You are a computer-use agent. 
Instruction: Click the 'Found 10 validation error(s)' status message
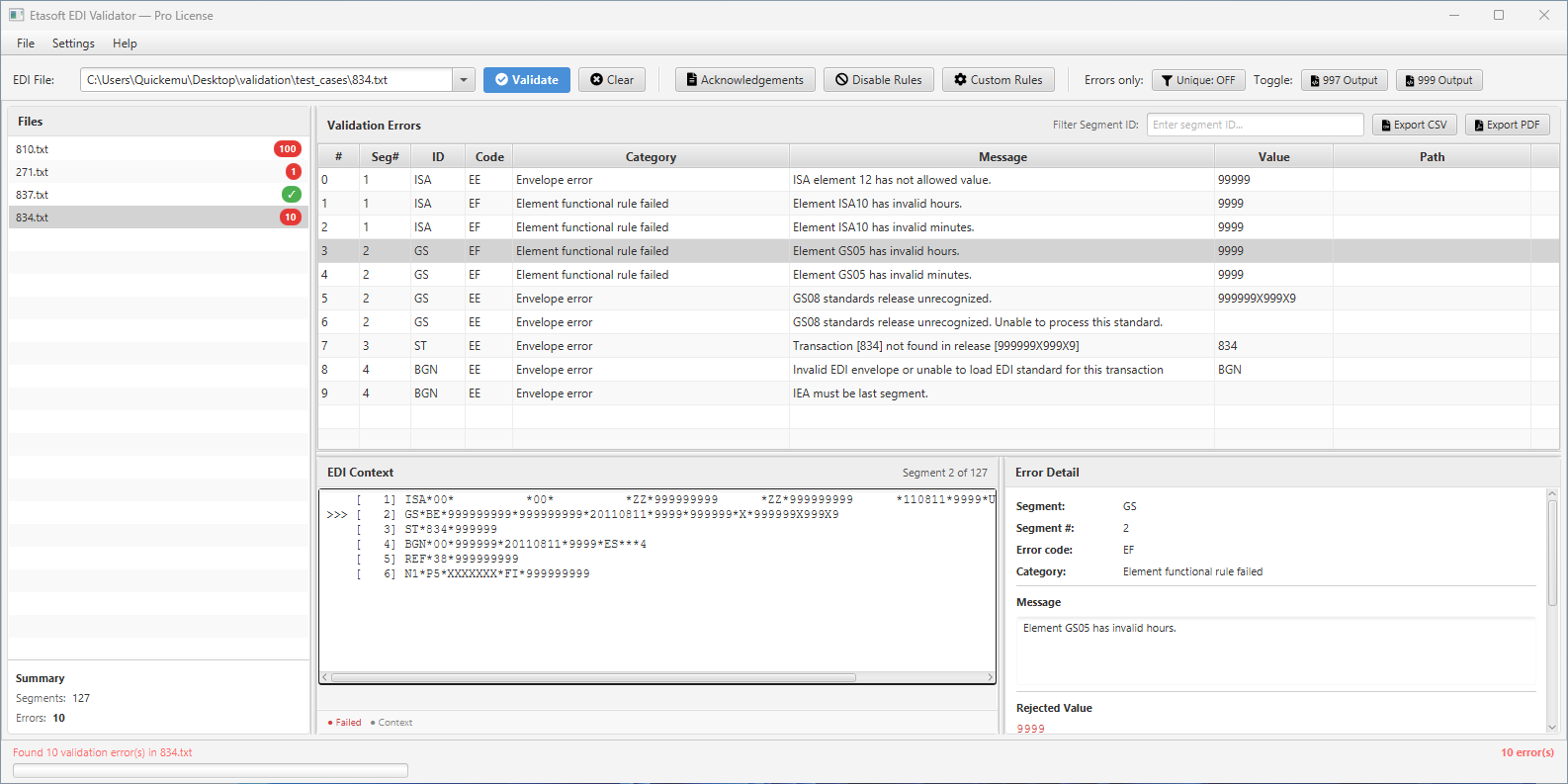103,752
